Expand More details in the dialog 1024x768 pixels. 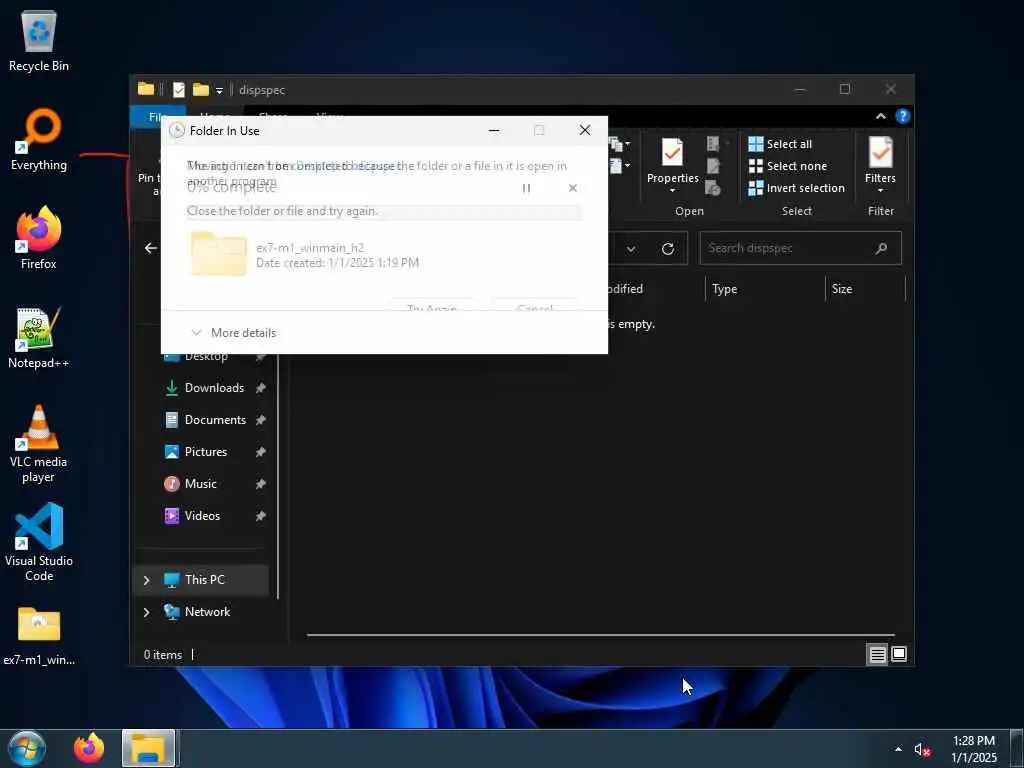coord(233,332)
